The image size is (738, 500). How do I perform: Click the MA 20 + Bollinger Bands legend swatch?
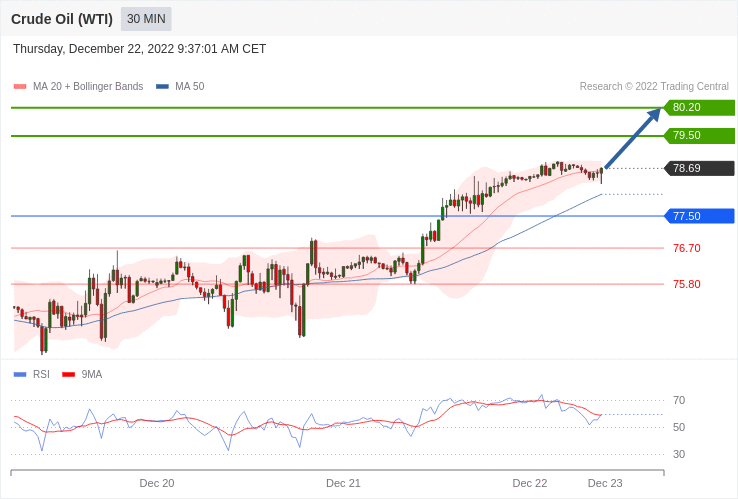(20, 87)
